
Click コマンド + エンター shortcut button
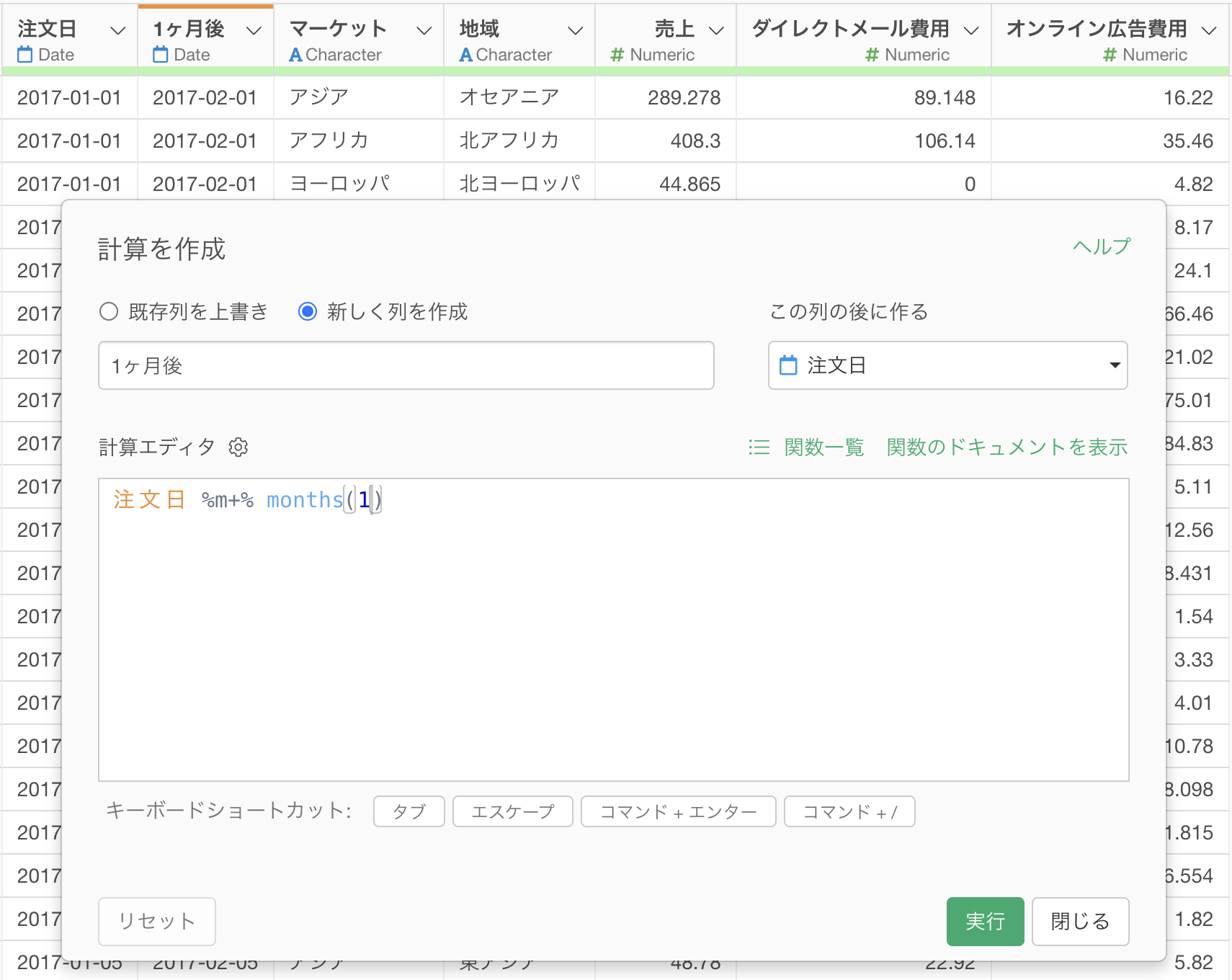678,811
